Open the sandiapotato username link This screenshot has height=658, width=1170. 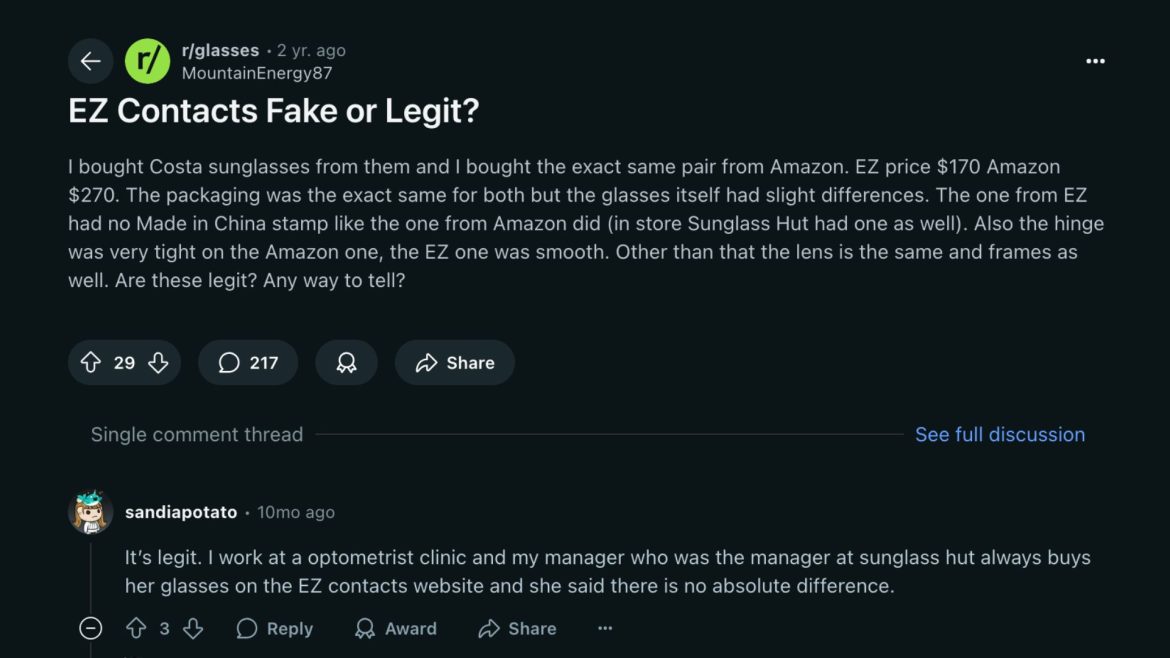click(181, 512)
